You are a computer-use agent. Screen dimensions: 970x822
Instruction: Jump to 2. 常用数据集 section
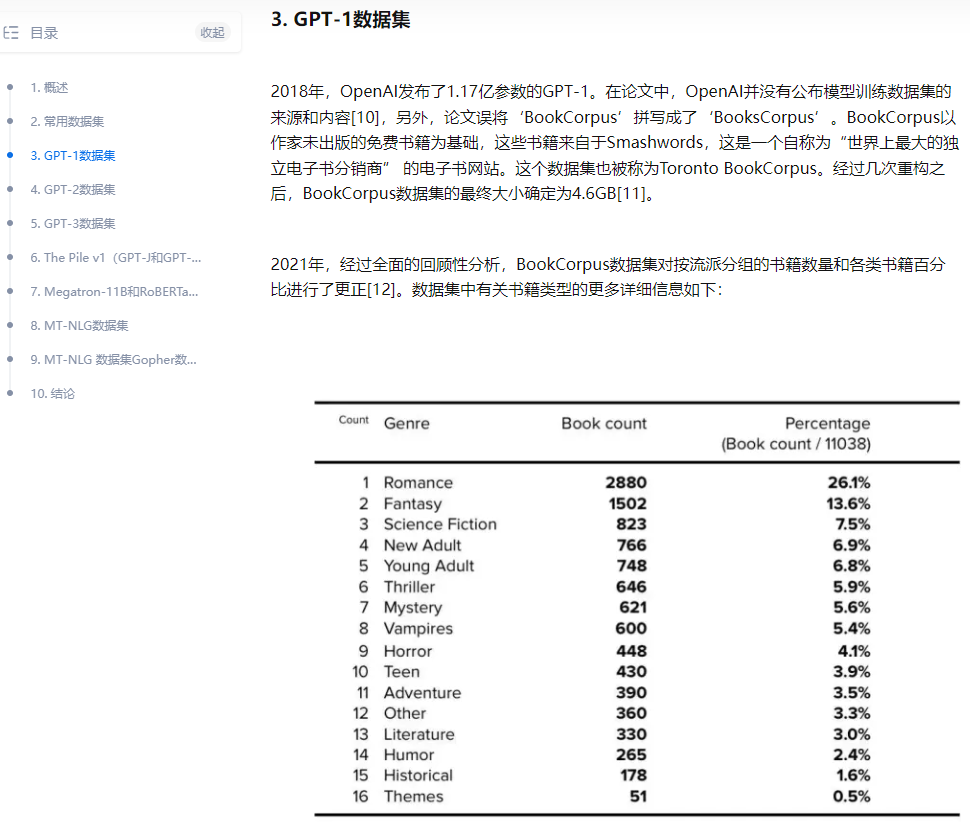(x=67, y=121)
